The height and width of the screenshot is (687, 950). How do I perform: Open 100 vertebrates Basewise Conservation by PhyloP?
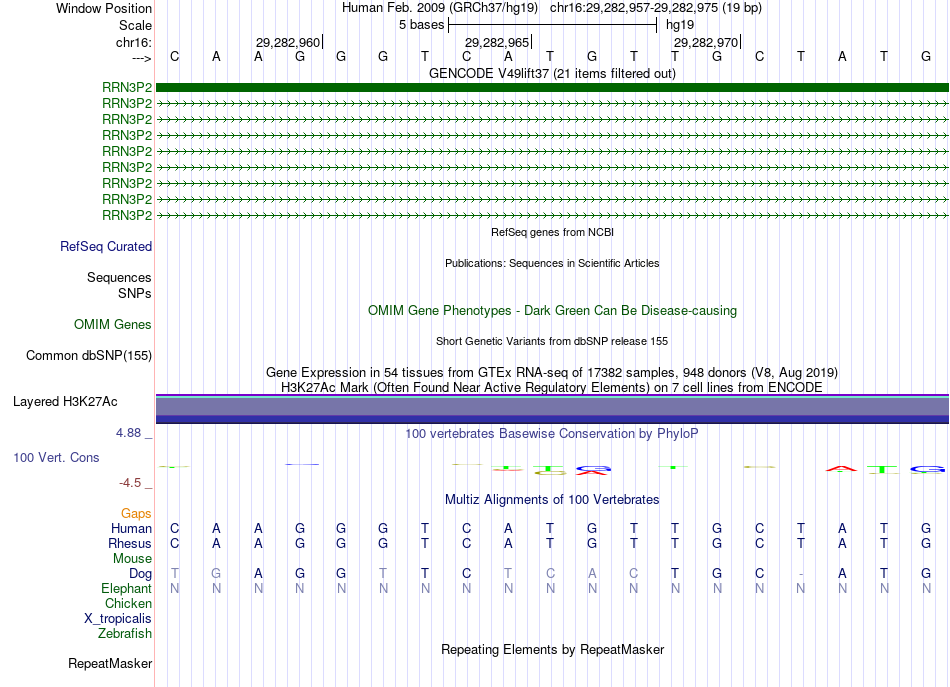point(552,434)
